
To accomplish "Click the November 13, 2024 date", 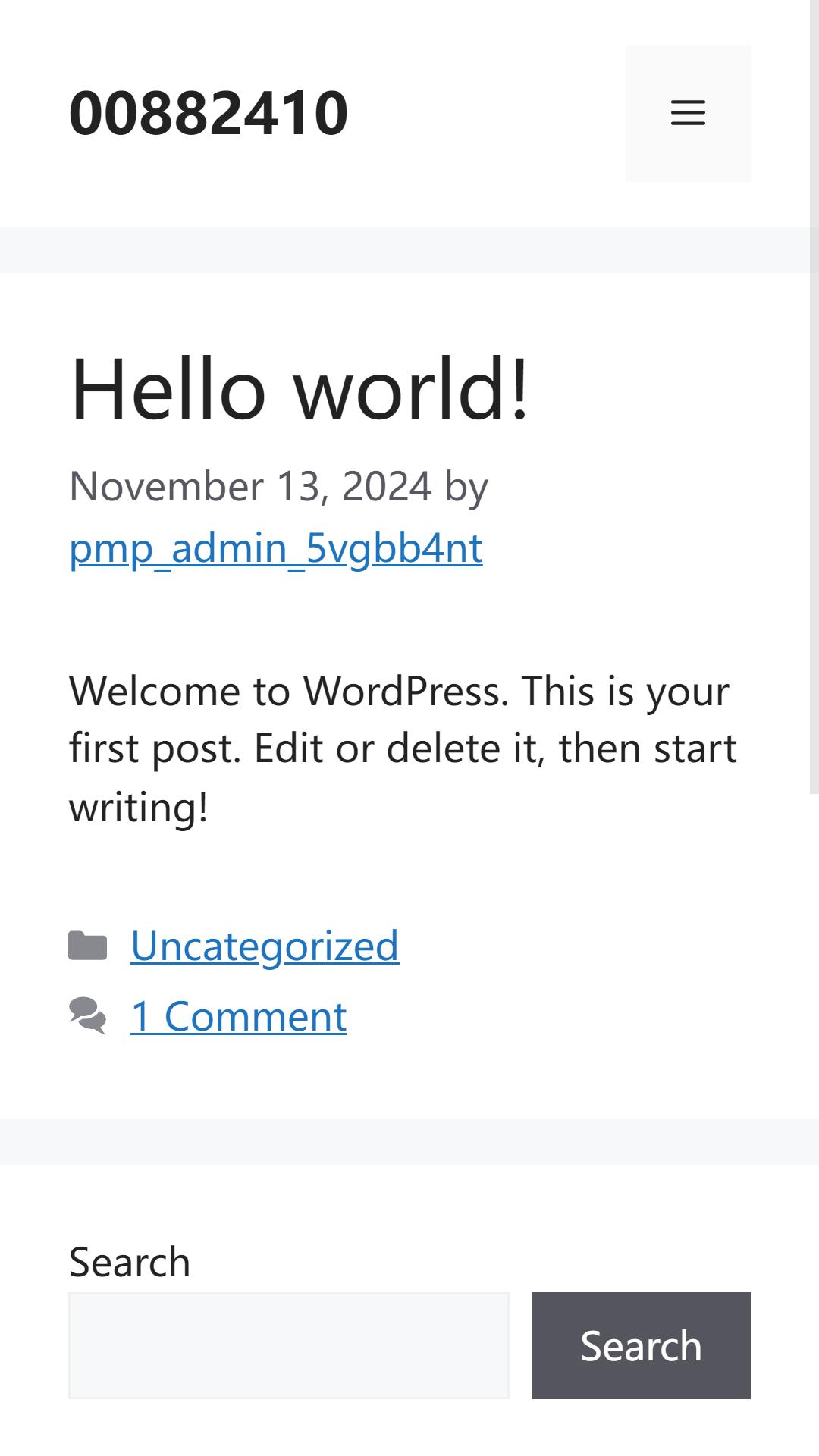I will coord(251,486).
